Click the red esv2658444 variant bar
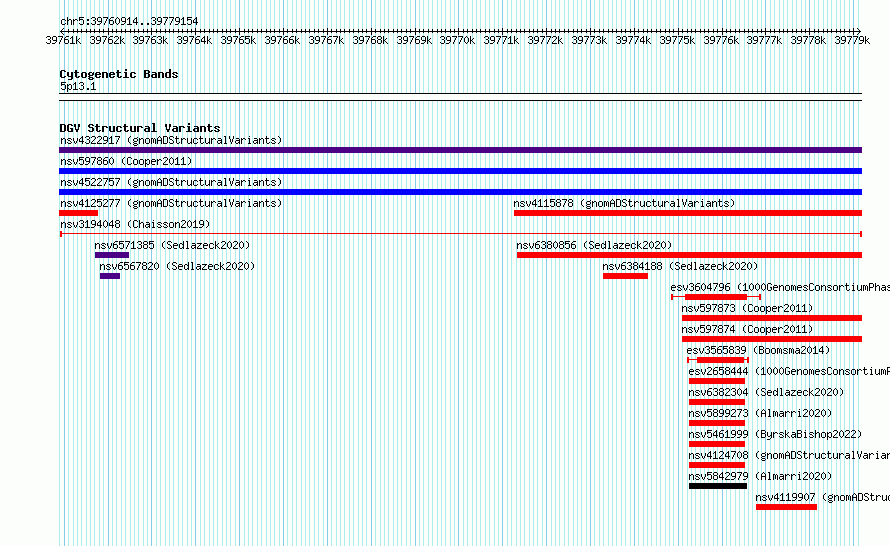Screen dimensions: 890x546 (x=716, y=381)
